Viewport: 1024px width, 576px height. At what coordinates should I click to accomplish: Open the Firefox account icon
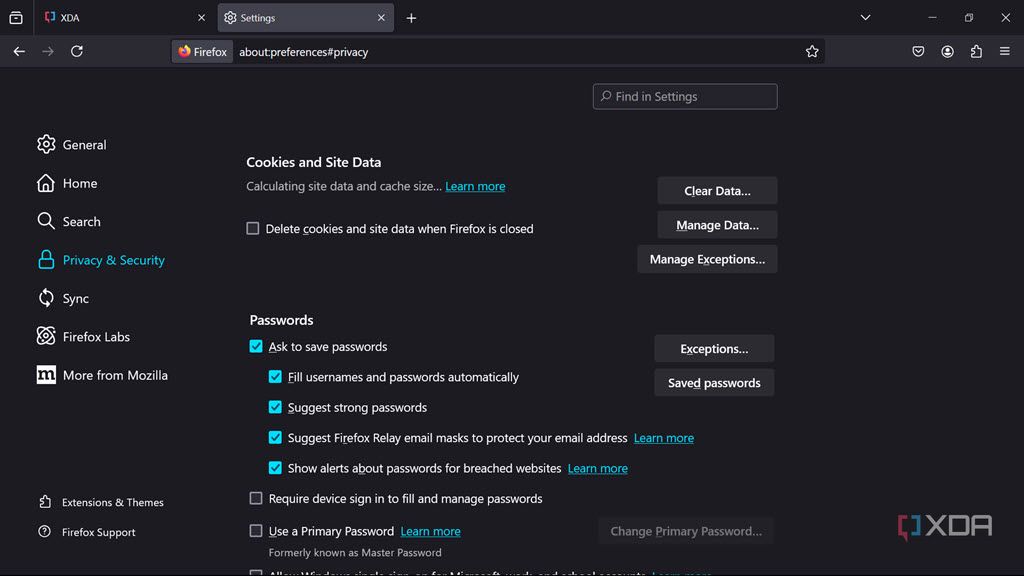[x=948, y=52]
